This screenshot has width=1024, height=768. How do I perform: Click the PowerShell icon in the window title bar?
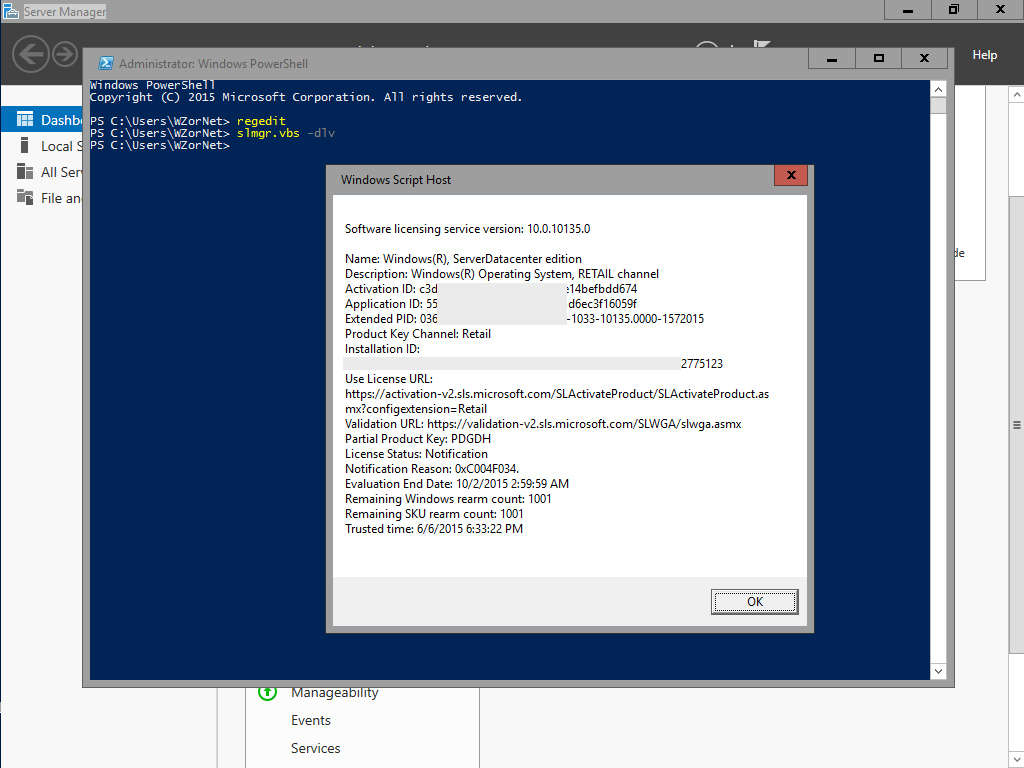click(105, 62)
